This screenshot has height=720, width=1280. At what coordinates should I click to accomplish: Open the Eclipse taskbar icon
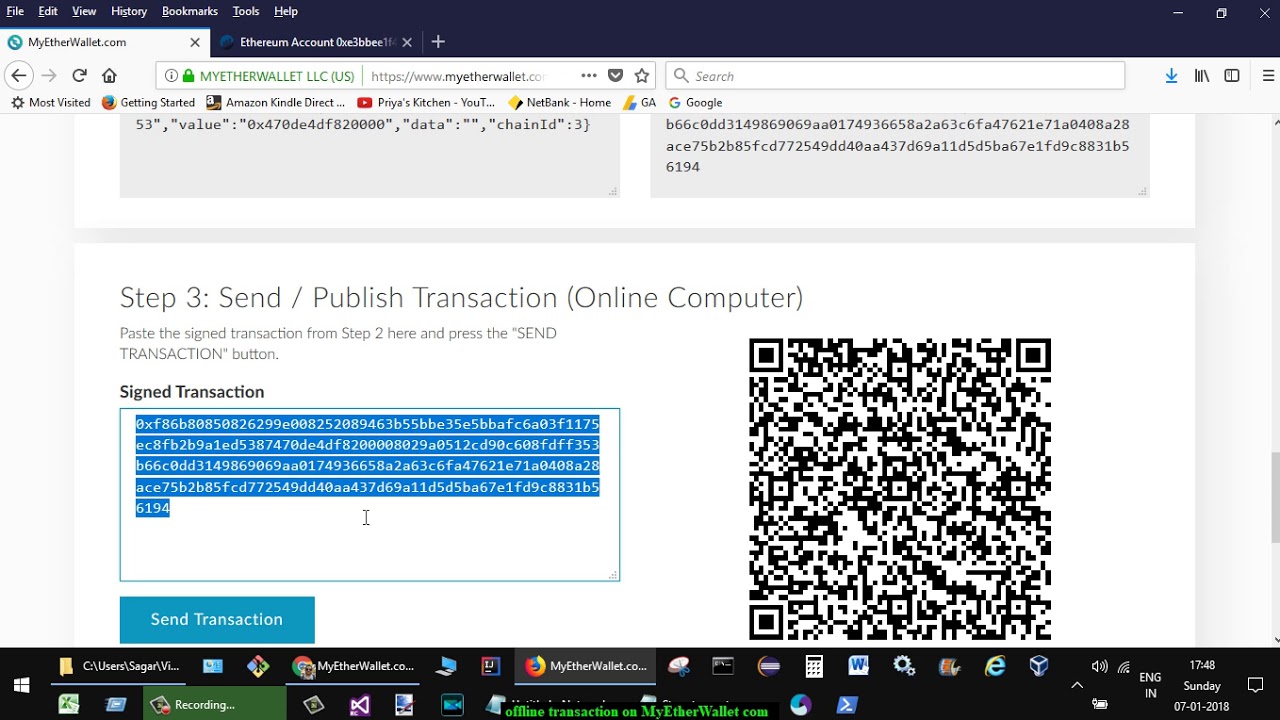[x=769, y=666]
